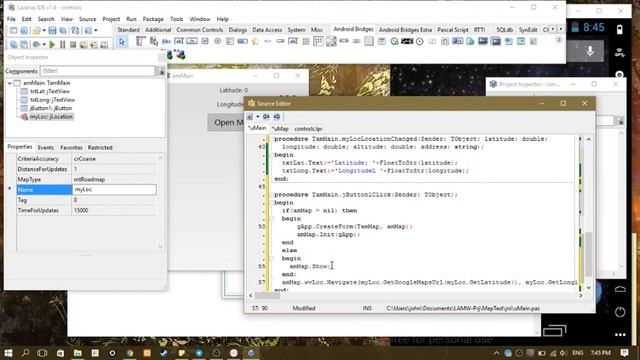Select txtLat: jTextView in component tree
Screen dimensions: 640x360
click(x=50, y=91)
